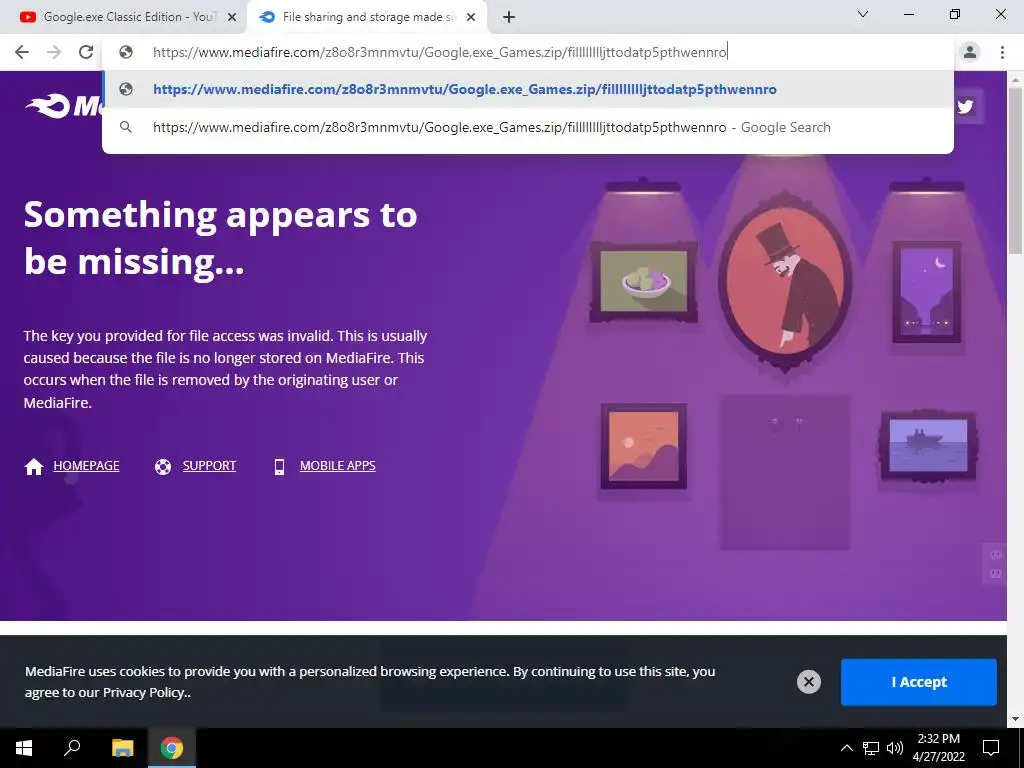This screenshot has height=768, width=1024.
Task: Click the ship at sea framed painting
Action: (x=928, y=446)
